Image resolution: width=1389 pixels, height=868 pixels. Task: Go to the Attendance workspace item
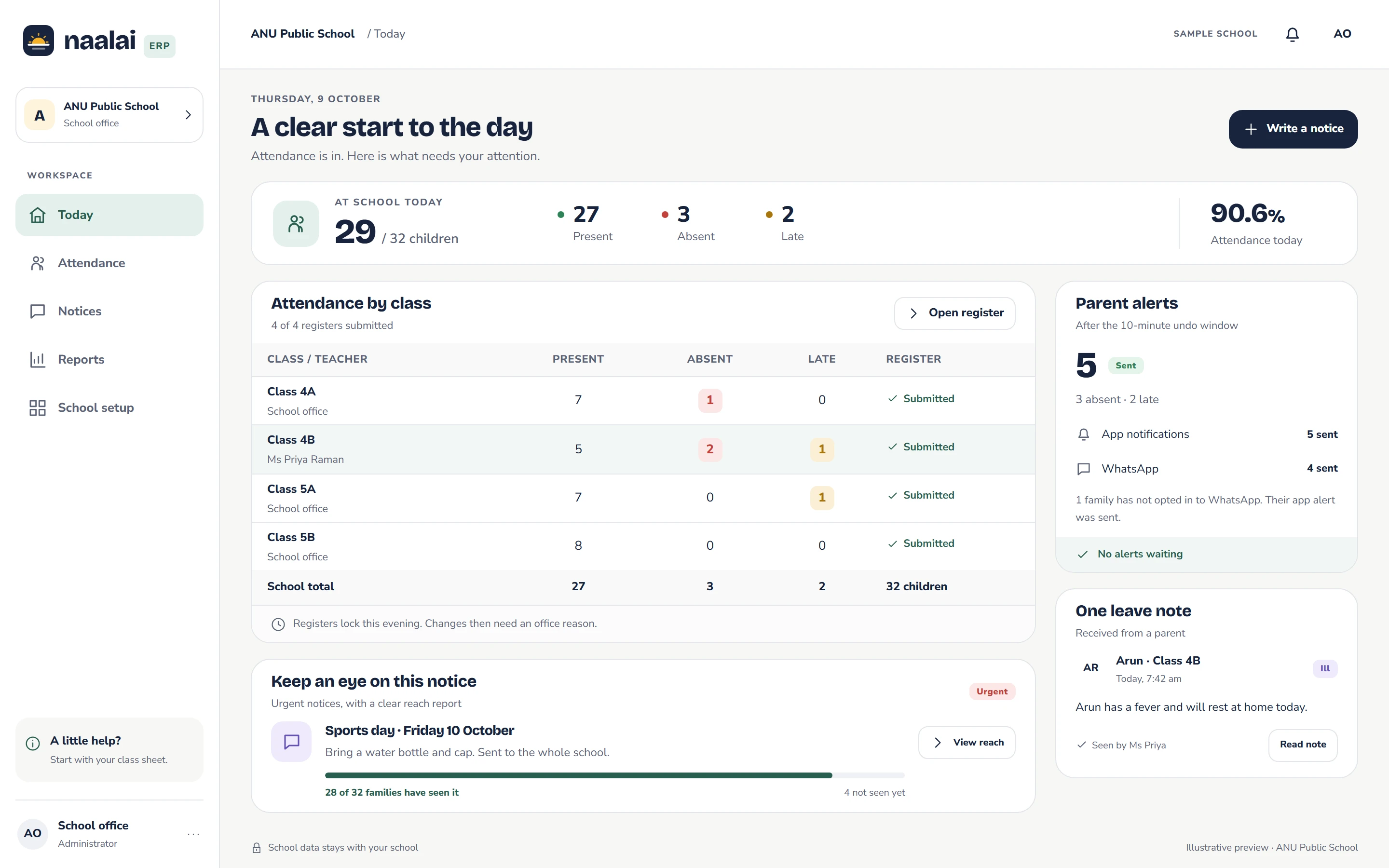(x=109, y=263)
